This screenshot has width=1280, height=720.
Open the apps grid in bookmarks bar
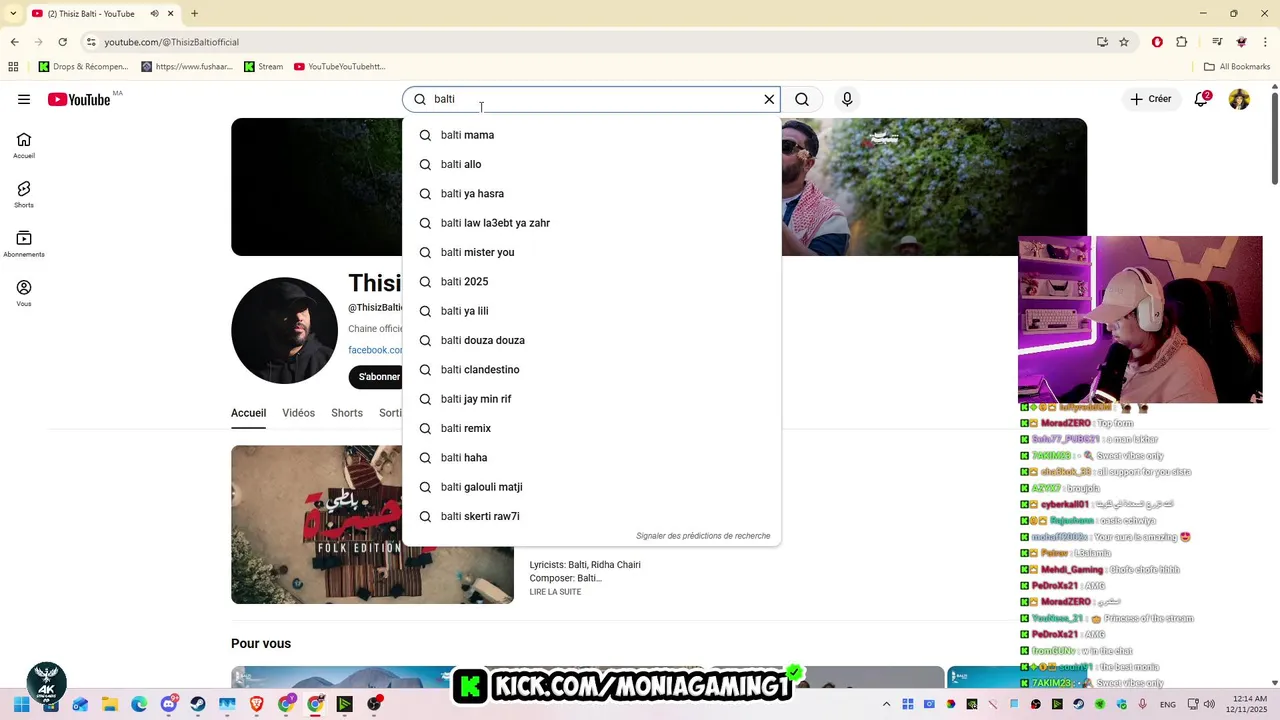coord(13,67)
